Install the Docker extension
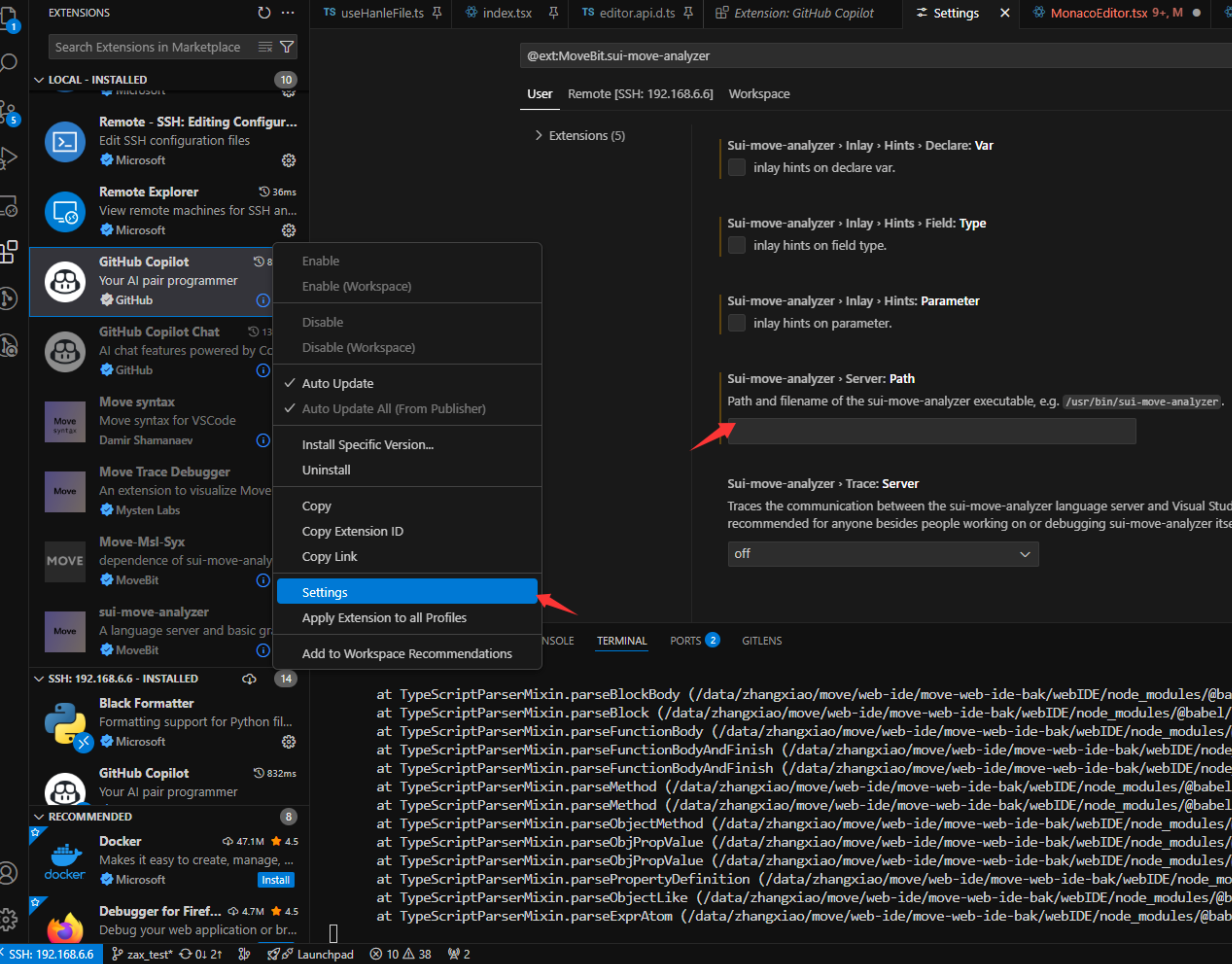Screen dimensions: 1232x964 pos(275,880)
